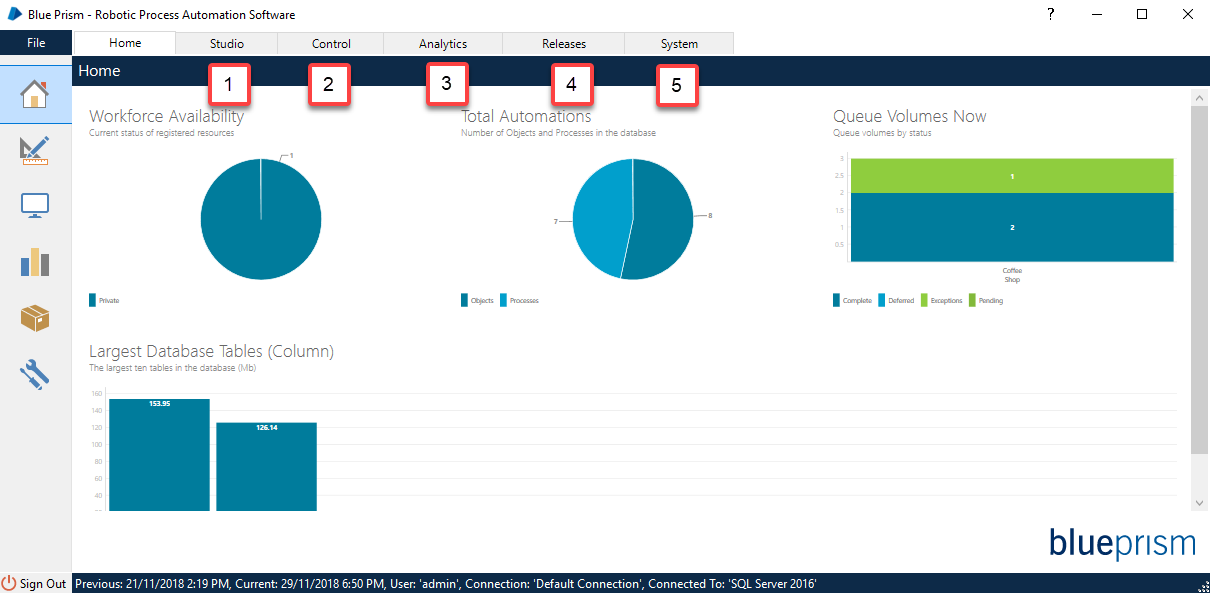The width and height of the screenshot is (1210, 593).
Task: Switch to the Control tab
Action: point(331,44)
